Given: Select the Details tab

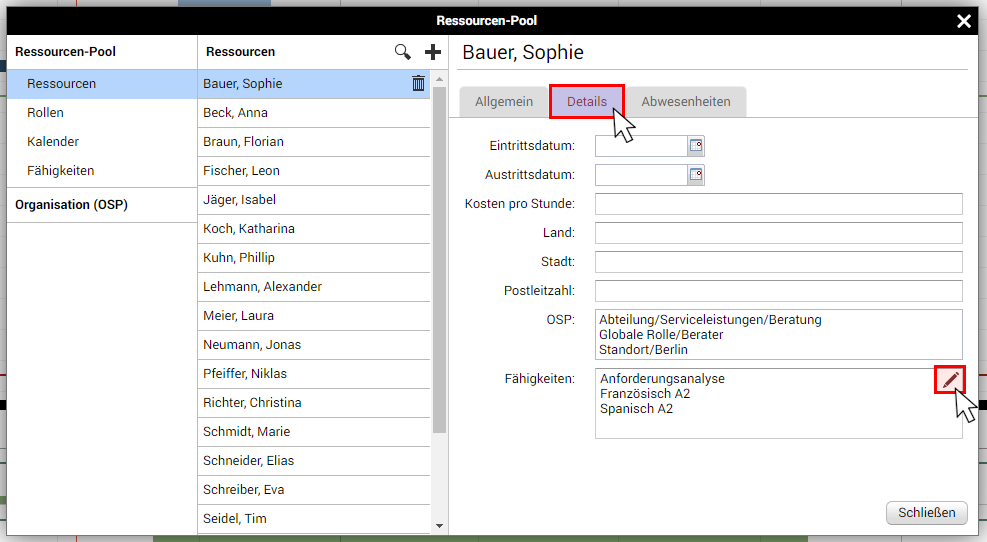Looking at the screenshot, I should (x=587, y=102).
